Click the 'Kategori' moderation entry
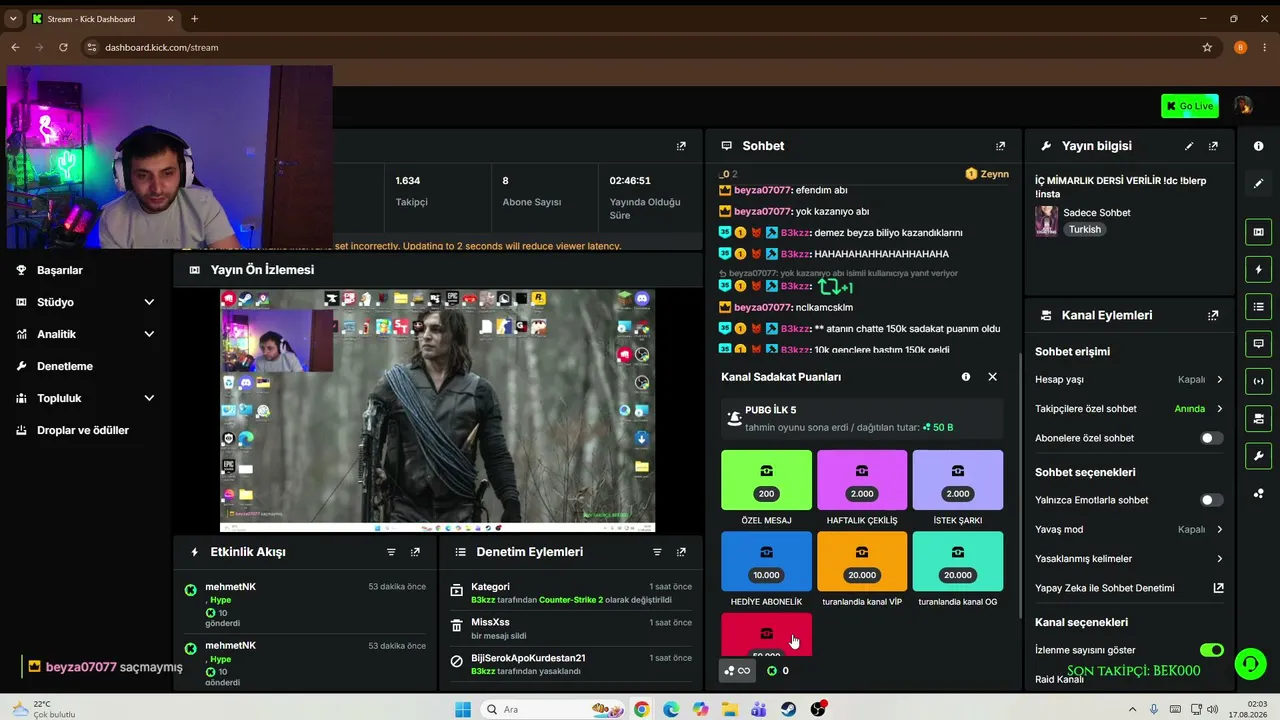Image resolution: width=1280 pixels, height=720 pixels. point(570,593)
